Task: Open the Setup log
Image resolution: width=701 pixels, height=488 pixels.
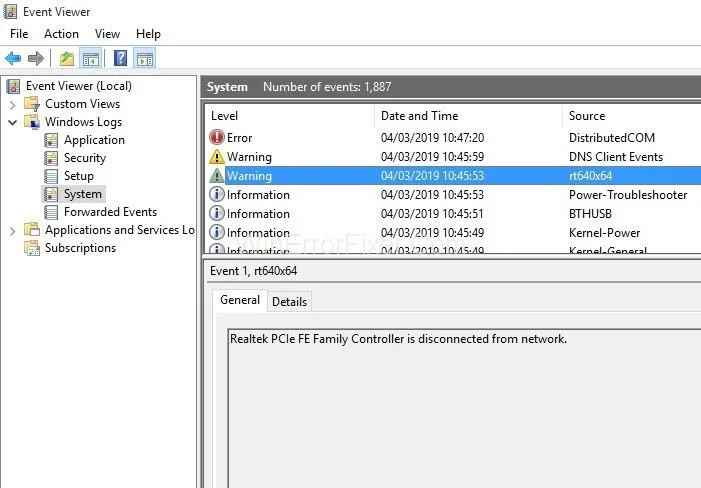Action: [79, 176]
